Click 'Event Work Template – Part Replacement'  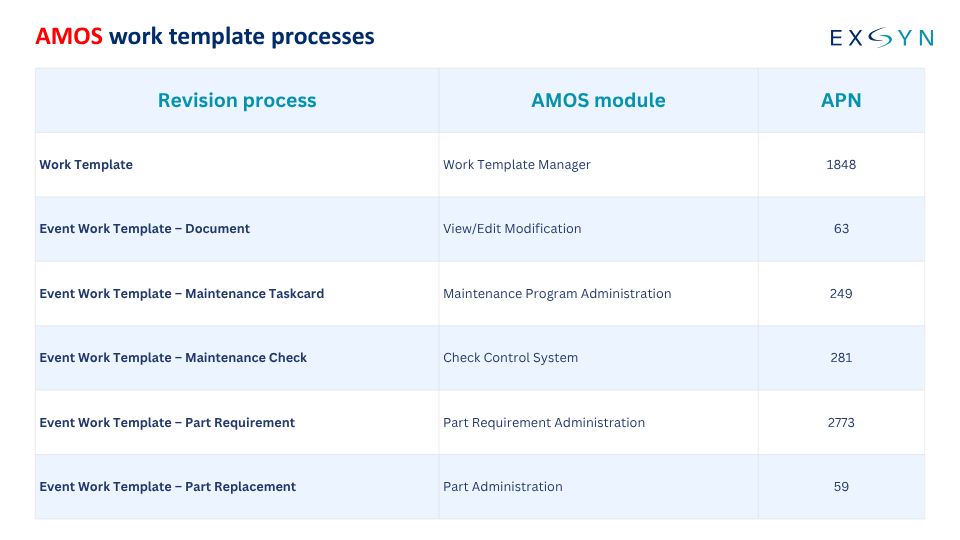[x=168, y=487]
